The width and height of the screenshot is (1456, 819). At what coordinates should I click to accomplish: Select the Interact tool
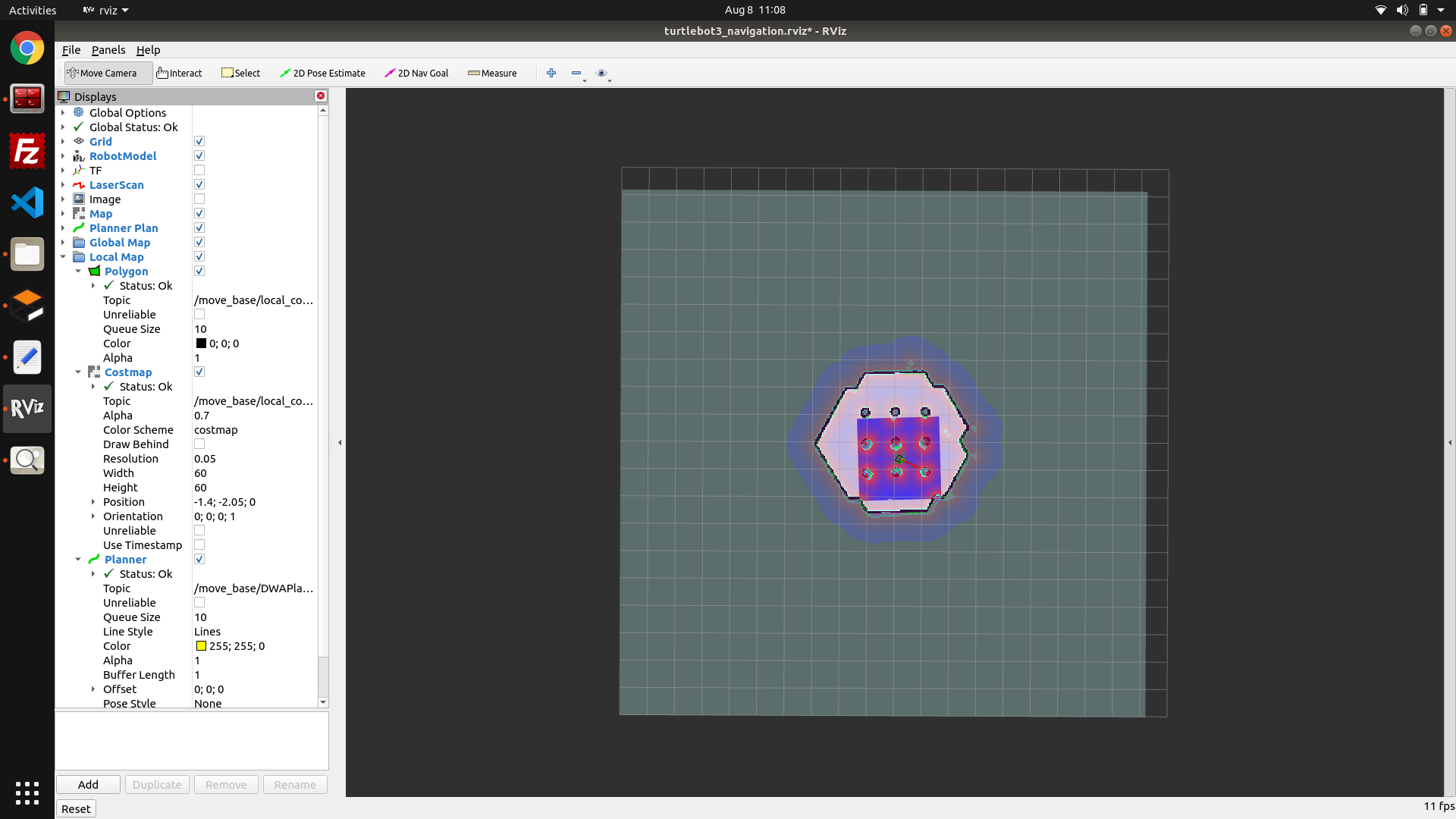[180, 73]
